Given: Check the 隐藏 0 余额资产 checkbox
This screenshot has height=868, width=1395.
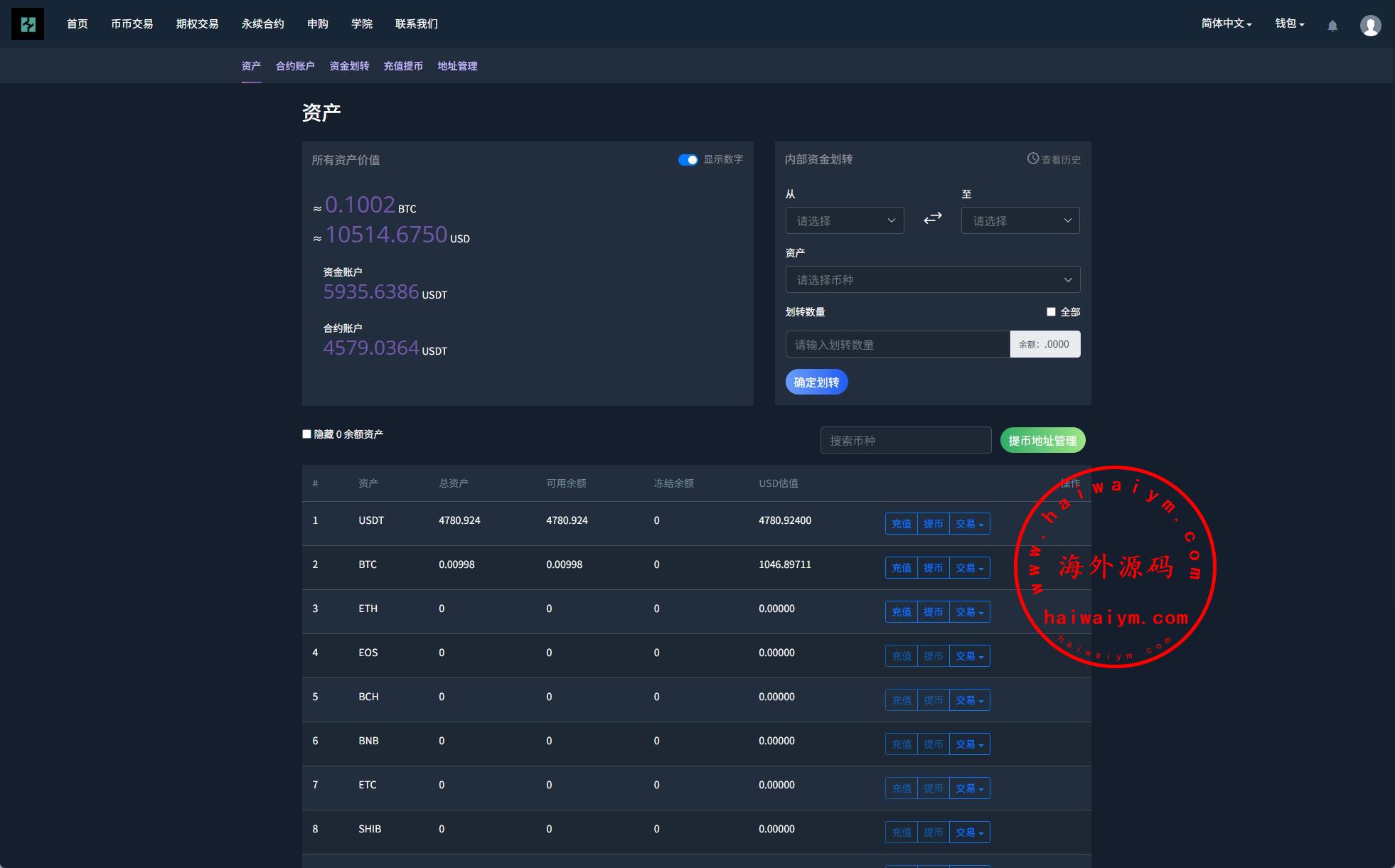Looking at the screenshot, I should (x=307, y=434).
